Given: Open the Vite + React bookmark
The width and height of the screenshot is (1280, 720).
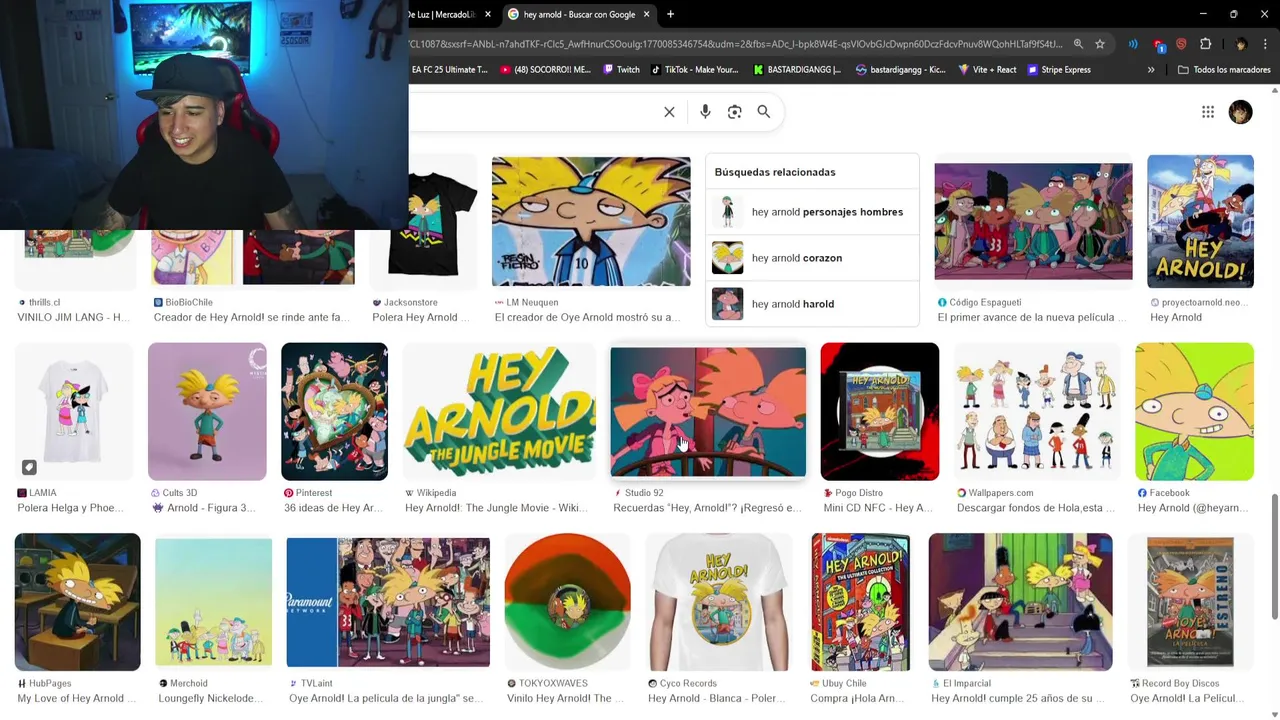Looking at the screenshot, I should click(987, 70).
